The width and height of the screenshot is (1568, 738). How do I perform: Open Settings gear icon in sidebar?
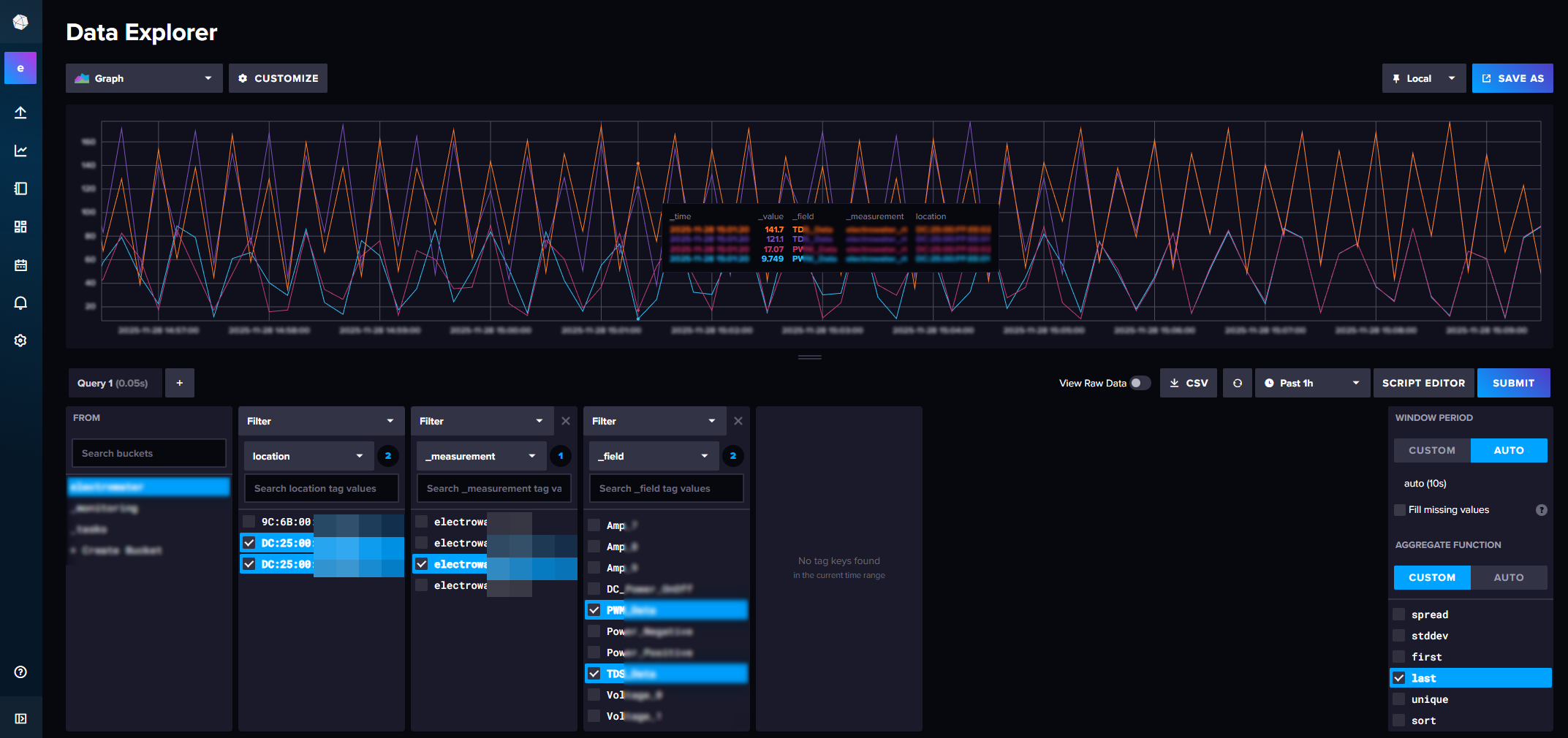coord(20,341)
